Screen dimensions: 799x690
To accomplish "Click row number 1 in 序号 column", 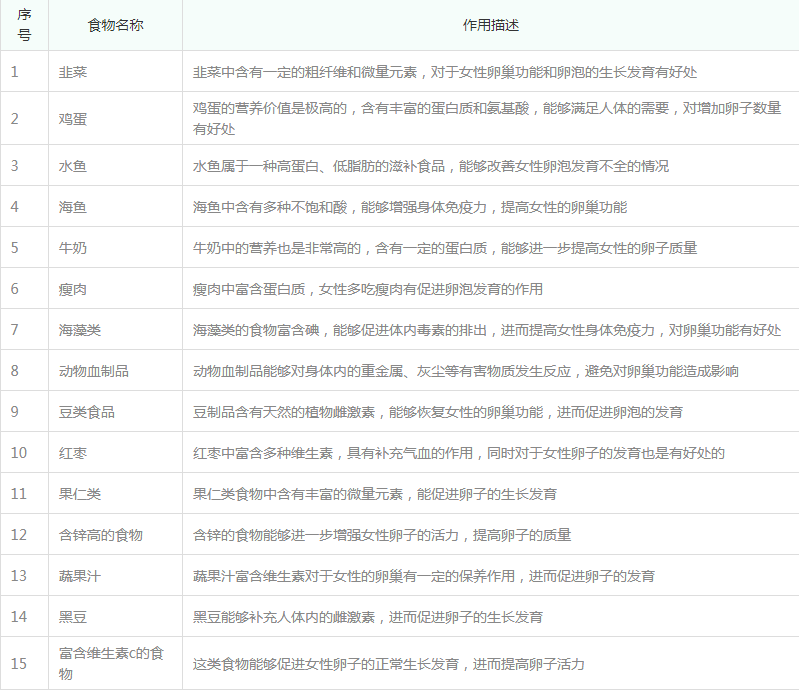I will click(x=15, y=72).
